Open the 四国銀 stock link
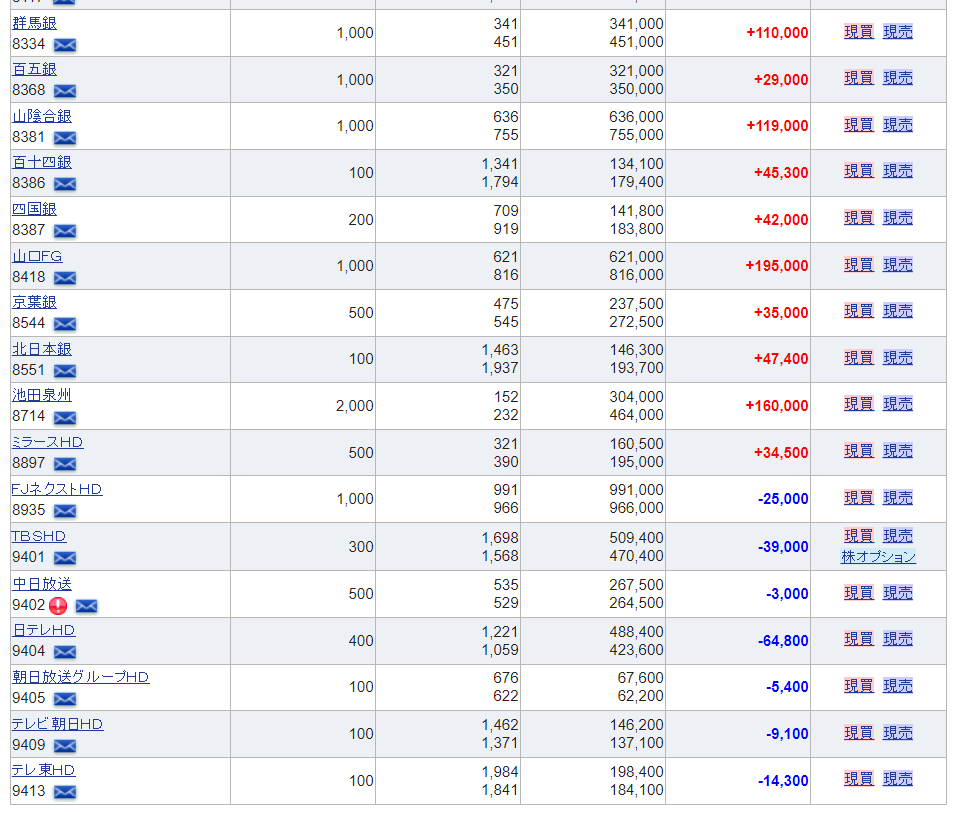Screen dimensions: 958x813 pyautogui.click(x=34, y=210)
